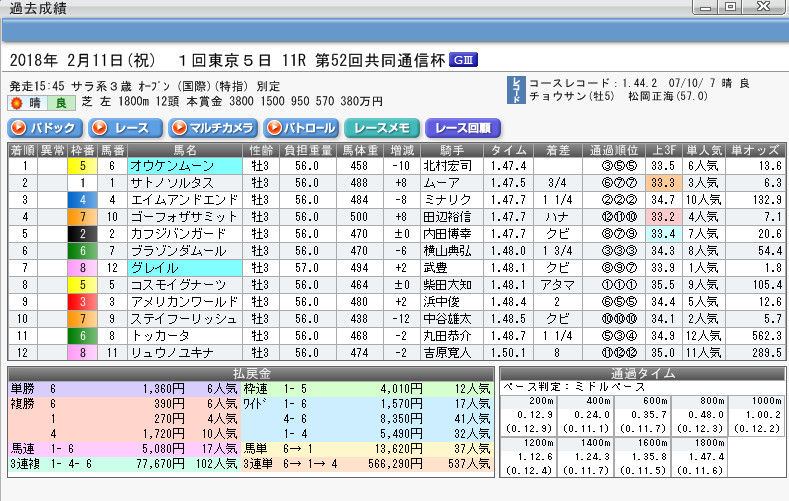
Task: Play the パドック paddock video
Action: click(45, 128)
